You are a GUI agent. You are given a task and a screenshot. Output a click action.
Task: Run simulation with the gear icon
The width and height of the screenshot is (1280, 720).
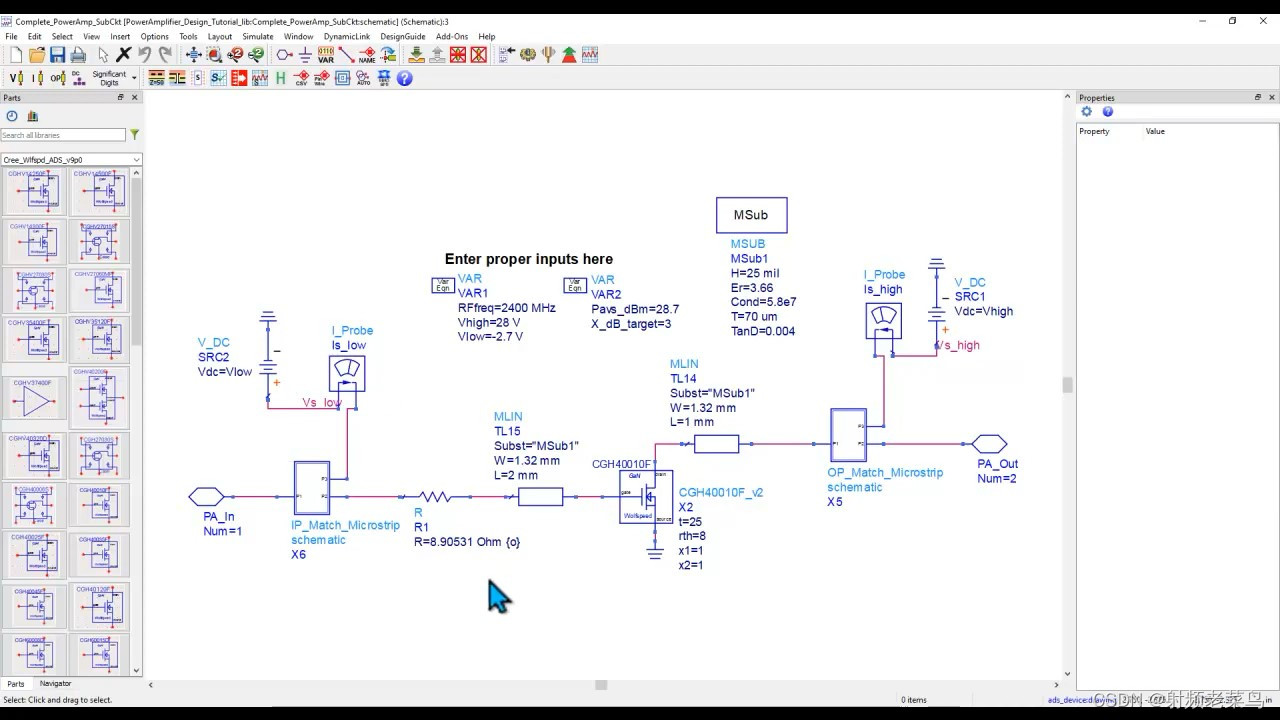(527, 55)
